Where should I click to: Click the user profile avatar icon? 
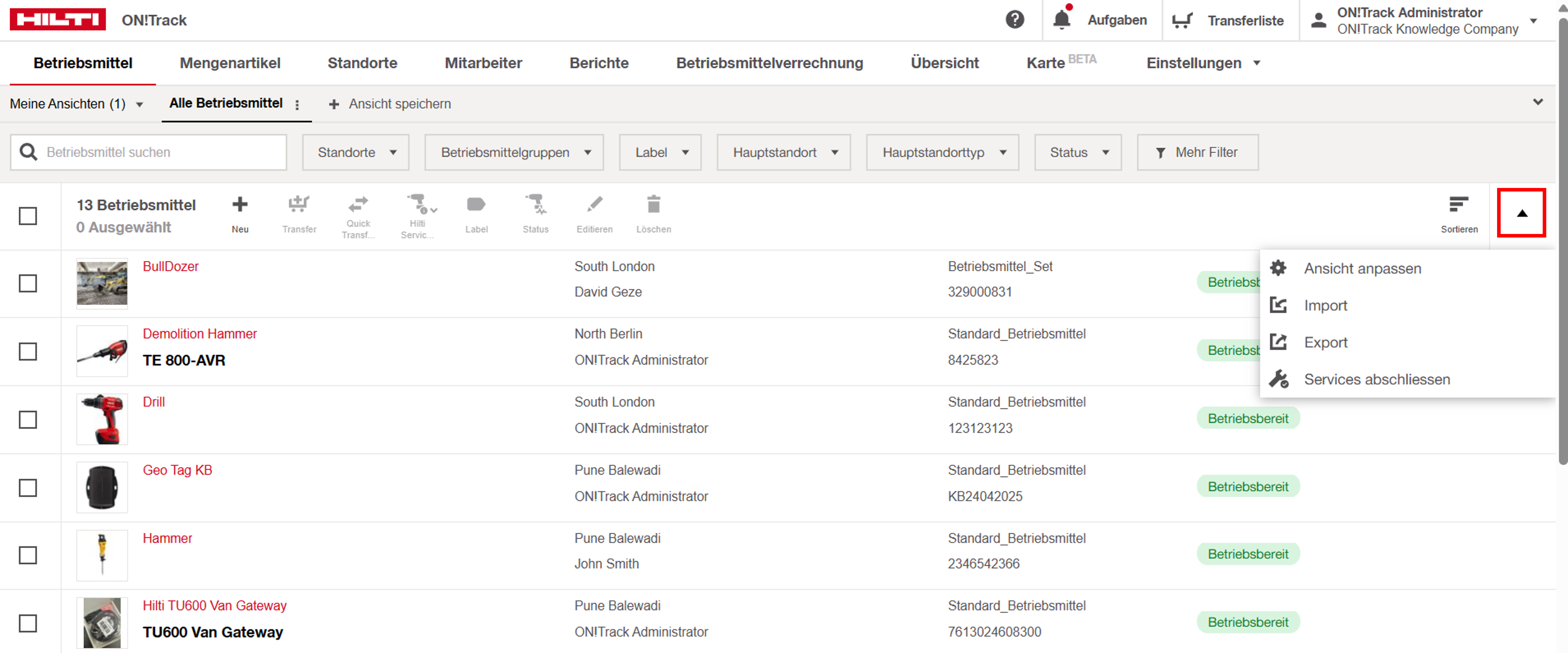pyautogui.click(x=1319, y=20)
